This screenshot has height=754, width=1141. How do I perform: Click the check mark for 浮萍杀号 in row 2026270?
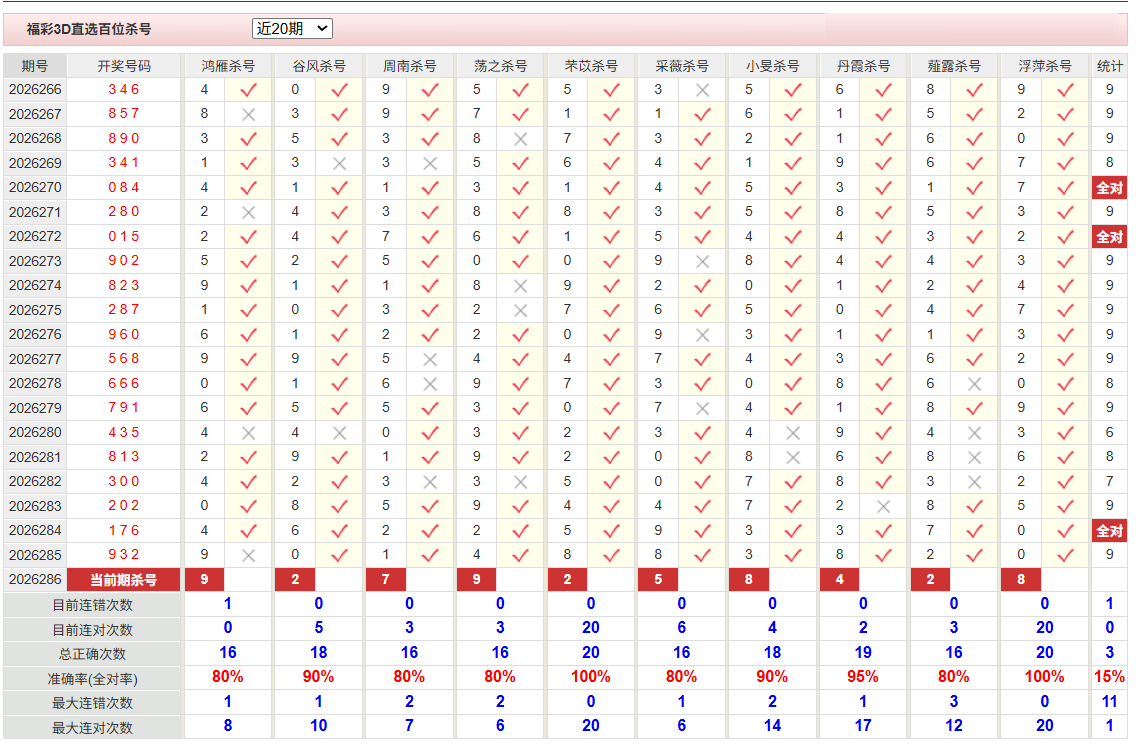coord(1065,188)
